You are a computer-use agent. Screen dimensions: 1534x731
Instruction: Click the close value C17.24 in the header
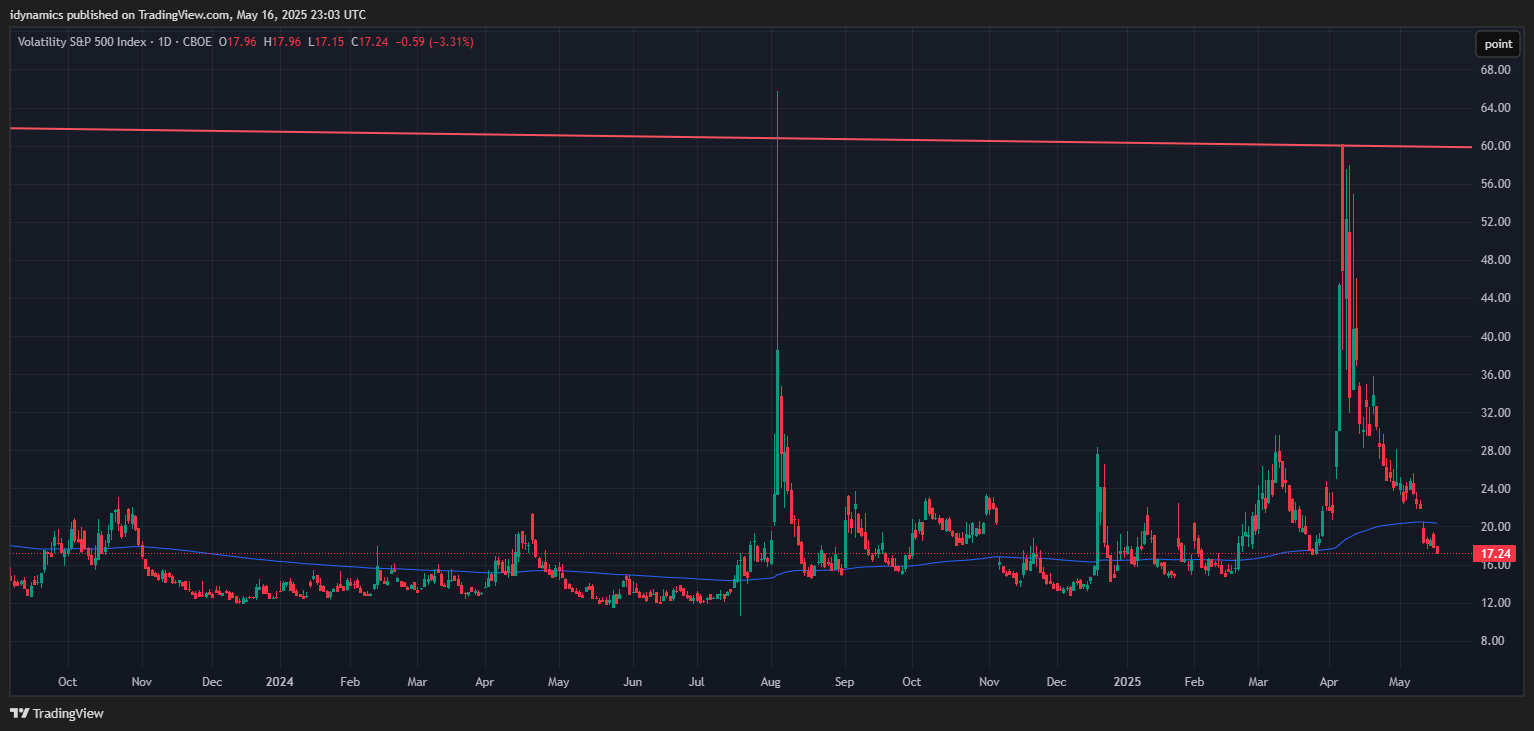tap(370, 42)
